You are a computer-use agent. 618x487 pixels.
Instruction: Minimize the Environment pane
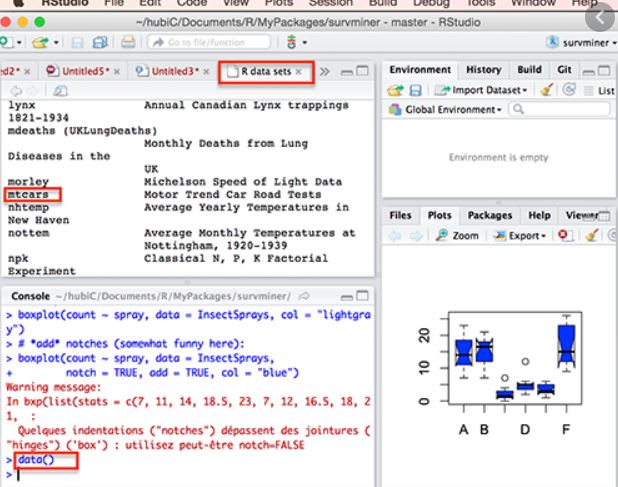589,72
